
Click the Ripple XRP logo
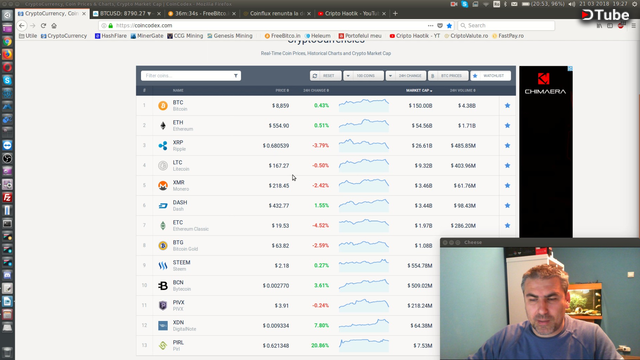pos(163,146)
